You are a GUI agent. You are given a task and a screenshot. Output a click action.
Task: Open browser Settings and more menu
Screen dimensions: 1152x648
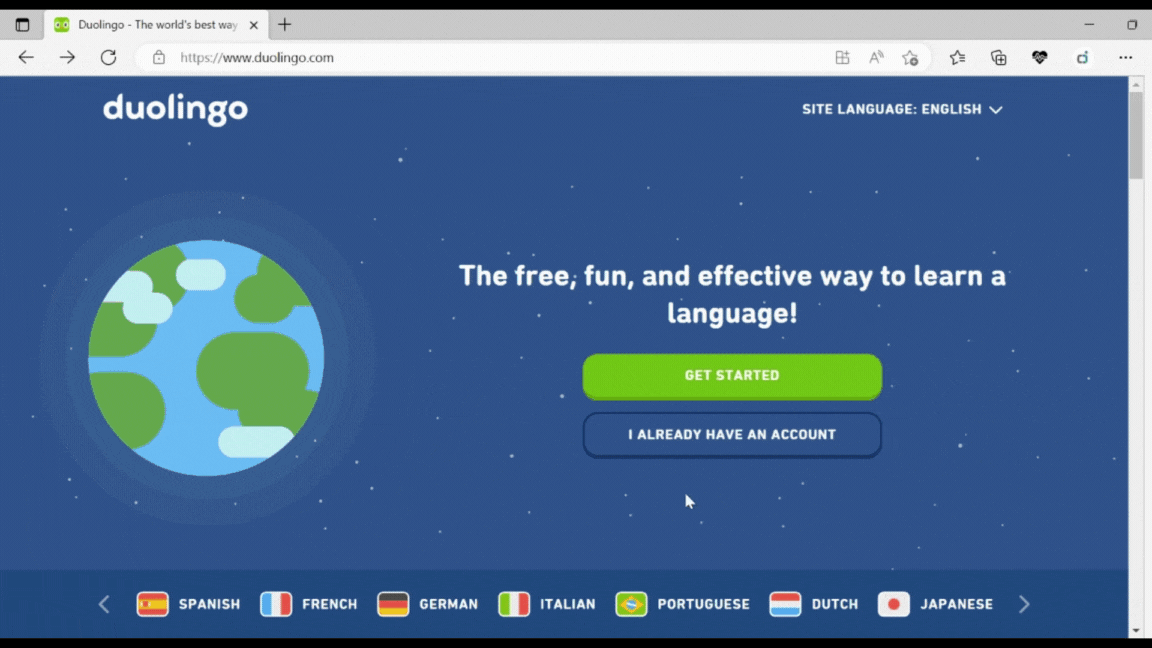(x=1125, y=58)
